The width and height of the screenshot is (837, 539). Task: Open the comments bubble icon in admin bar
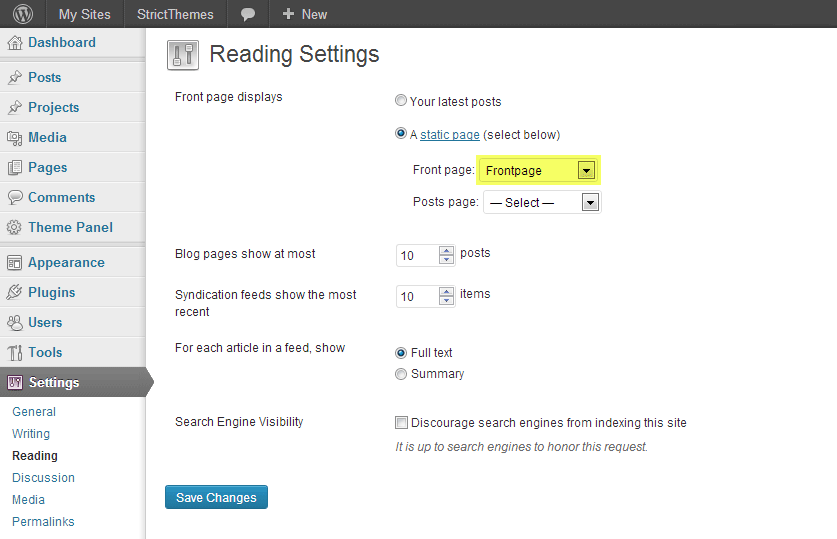tap(248, 14)
